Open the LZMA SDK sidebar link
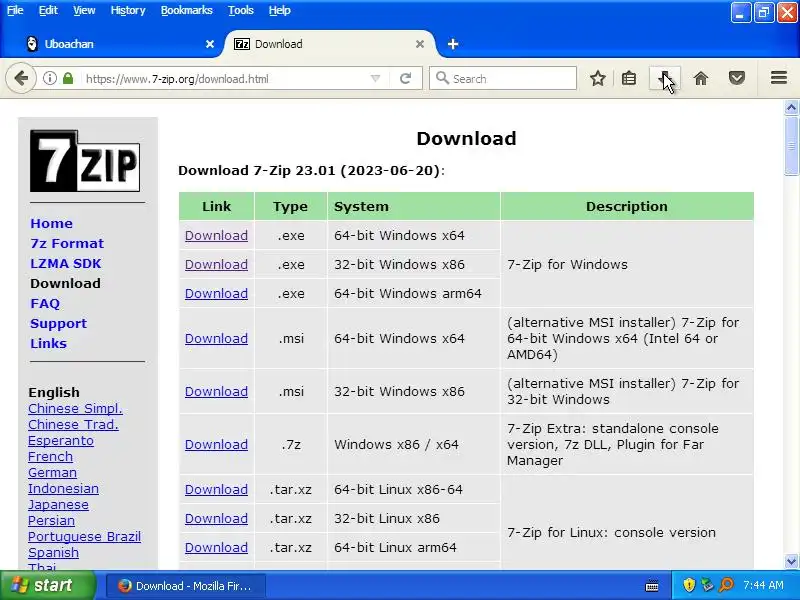The width and height of the screenshot is (800, 600). tap(66, 264)
